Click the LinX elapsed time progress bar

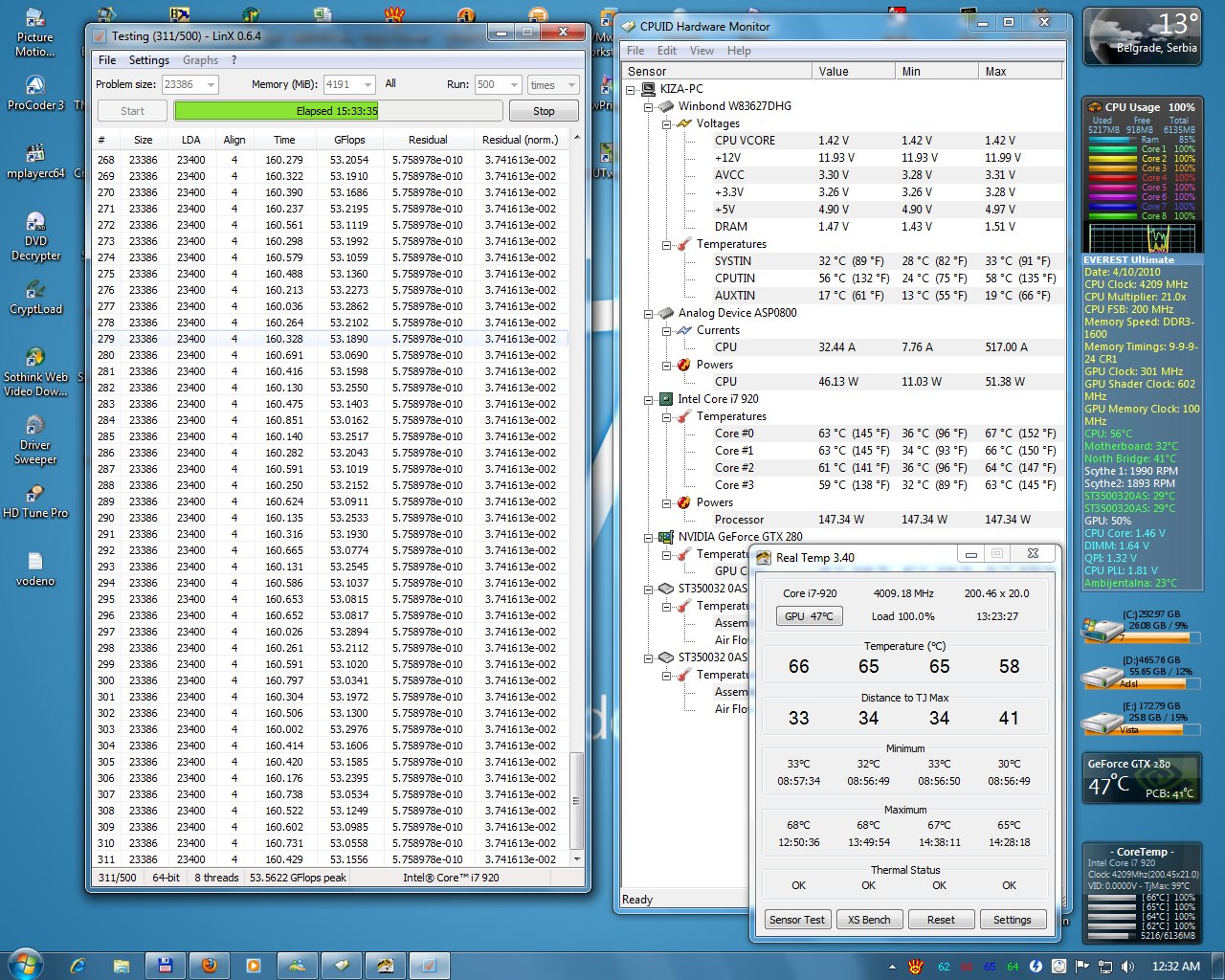pos(338,111)
